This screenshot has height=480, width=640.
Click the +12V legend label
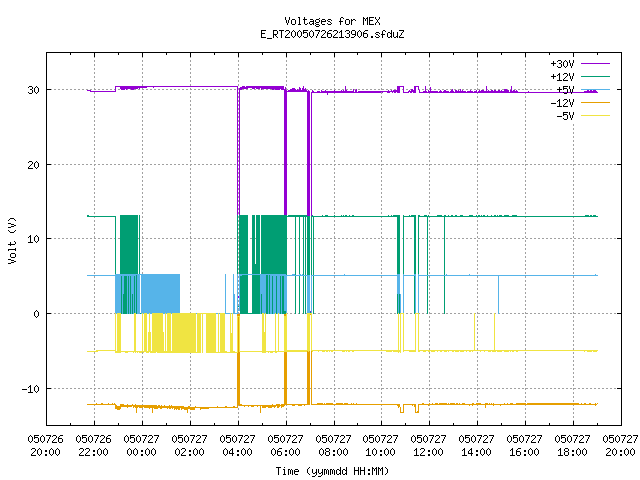[562, 77]
